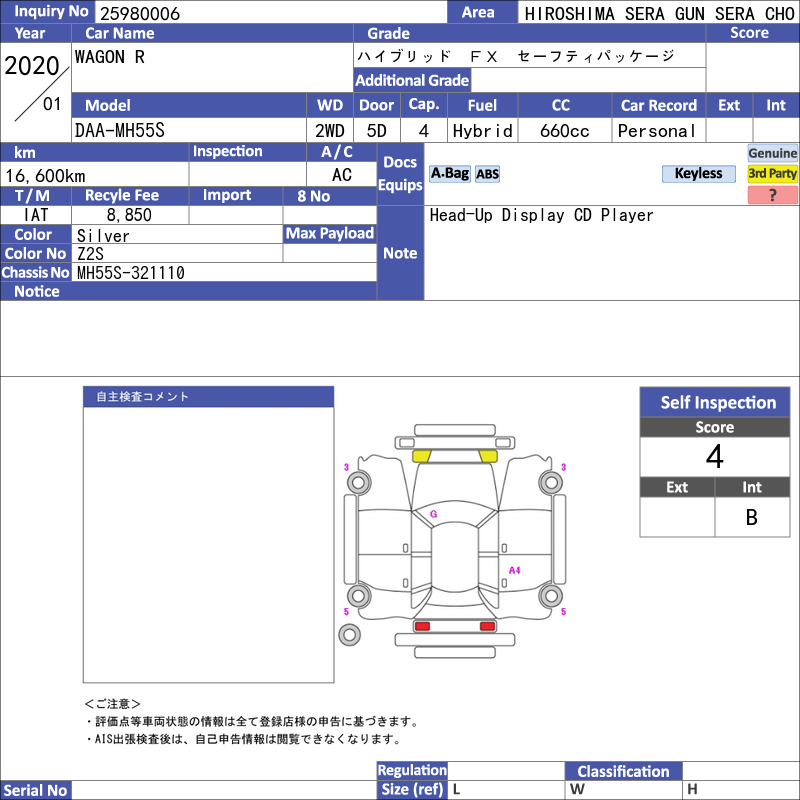Select the Self Inspection header
This screenshot has height=800, width=800.
point(715,402)
